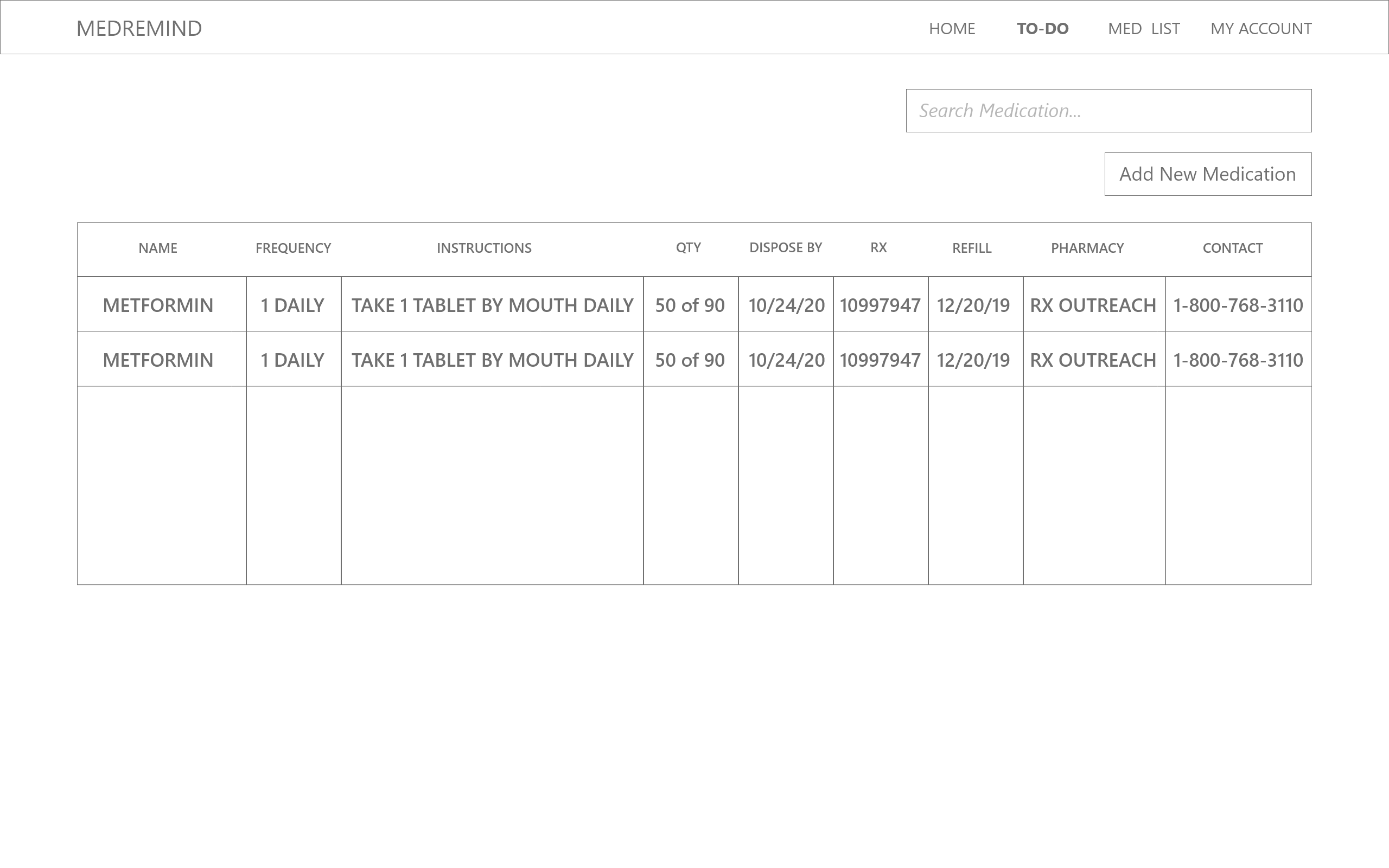Click the Search Medication input field
Screen dimensions: 1389x868
click(1108, 111)
